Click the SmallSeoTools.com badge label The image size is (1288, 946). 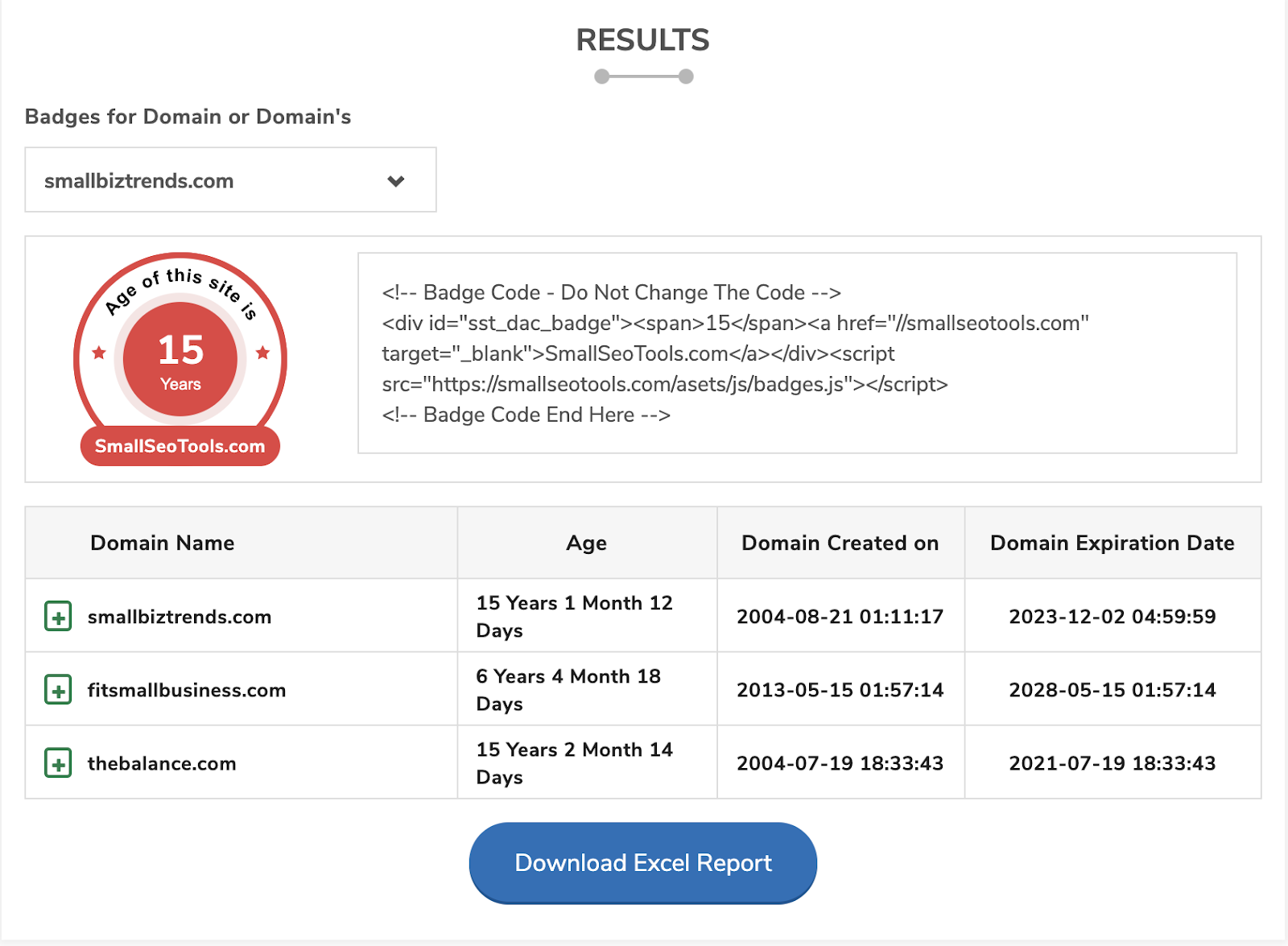(x=180, y=446)
